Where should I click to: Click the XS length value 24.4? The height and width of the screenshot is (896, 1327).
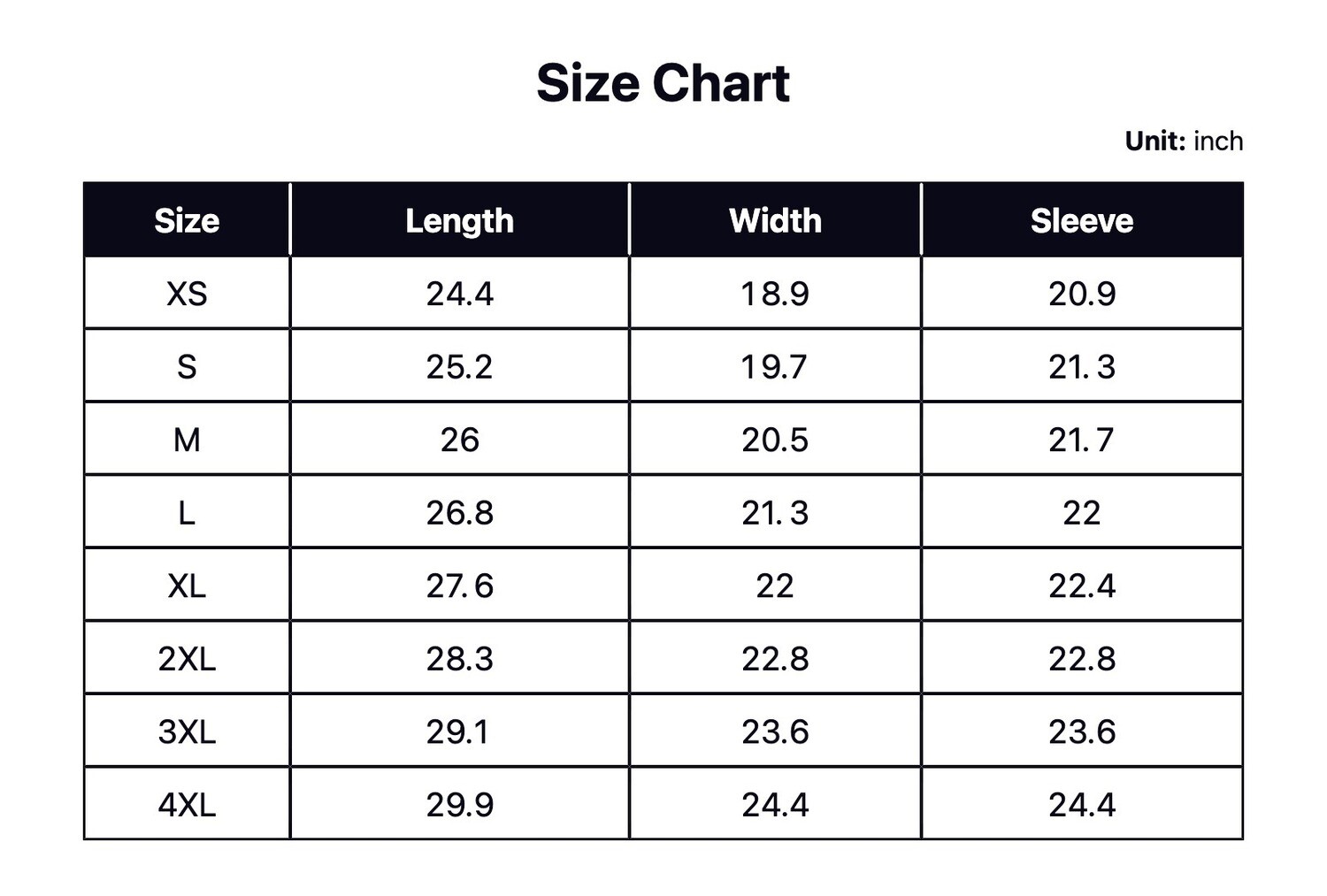(459, 294)
